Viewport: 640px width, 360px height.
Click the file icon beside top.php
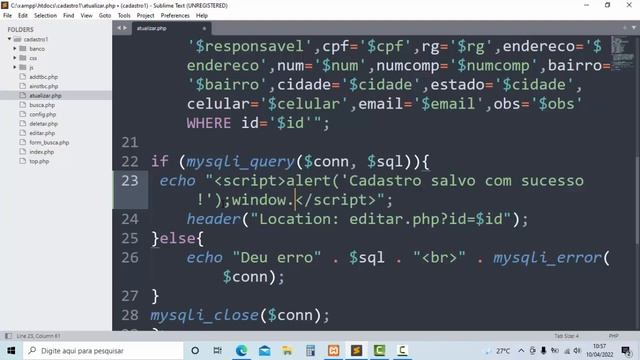tap(23, 161)
